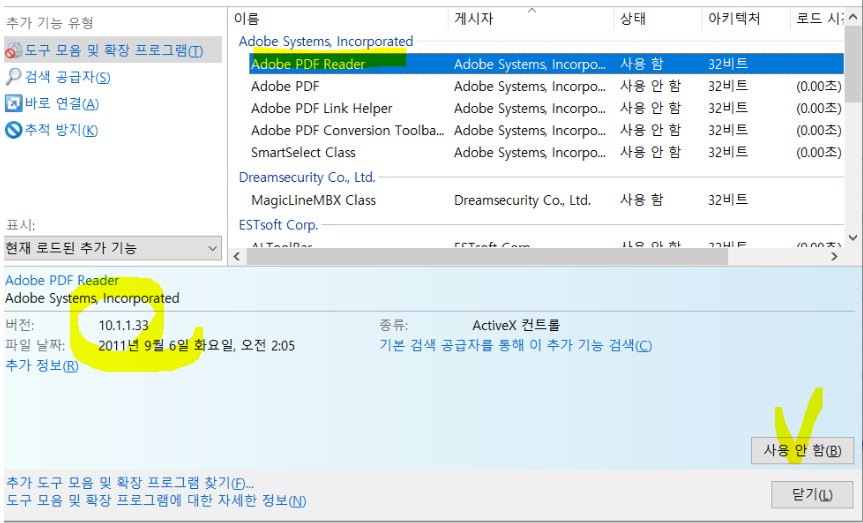The width and height of the screenshot is (863, 523).
Task: Open 추가 정보(R) link
Action: tap(42, 366)
